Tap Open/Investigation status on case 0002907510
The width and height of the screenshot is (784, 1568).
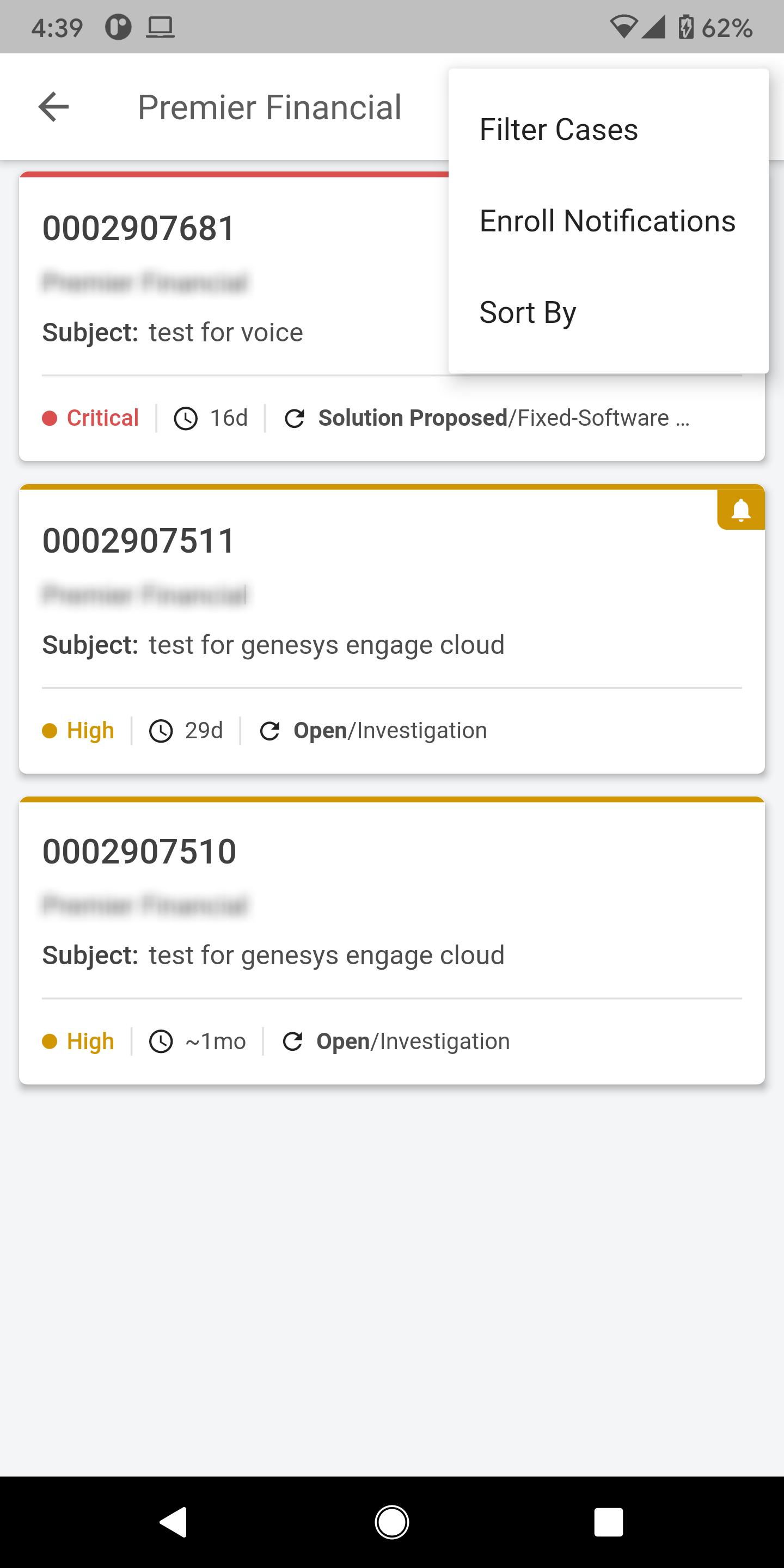[x=413, y=1041]
